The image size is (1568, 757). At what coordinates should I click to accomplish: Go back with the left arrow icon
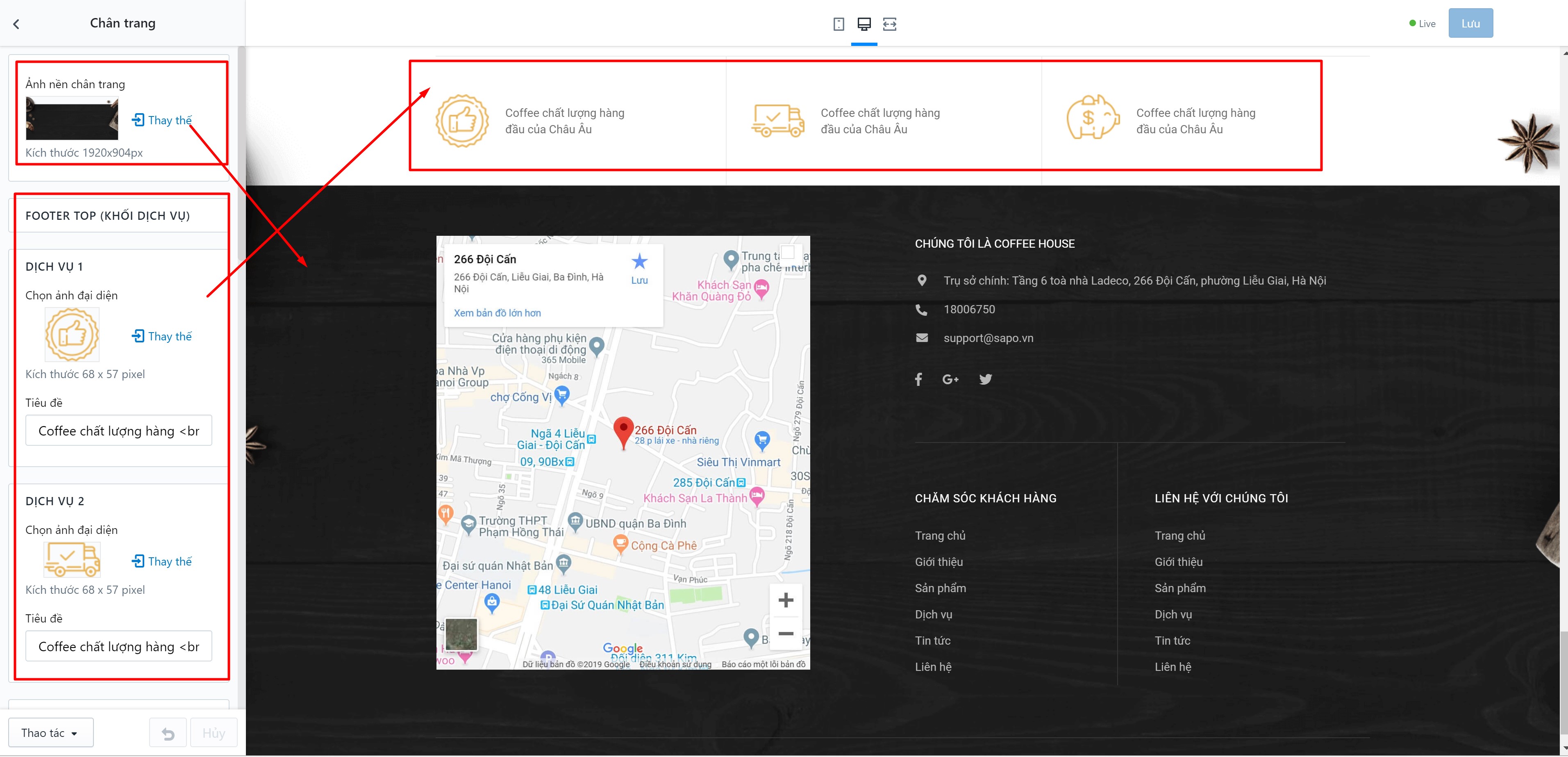[x=16, y=24]
